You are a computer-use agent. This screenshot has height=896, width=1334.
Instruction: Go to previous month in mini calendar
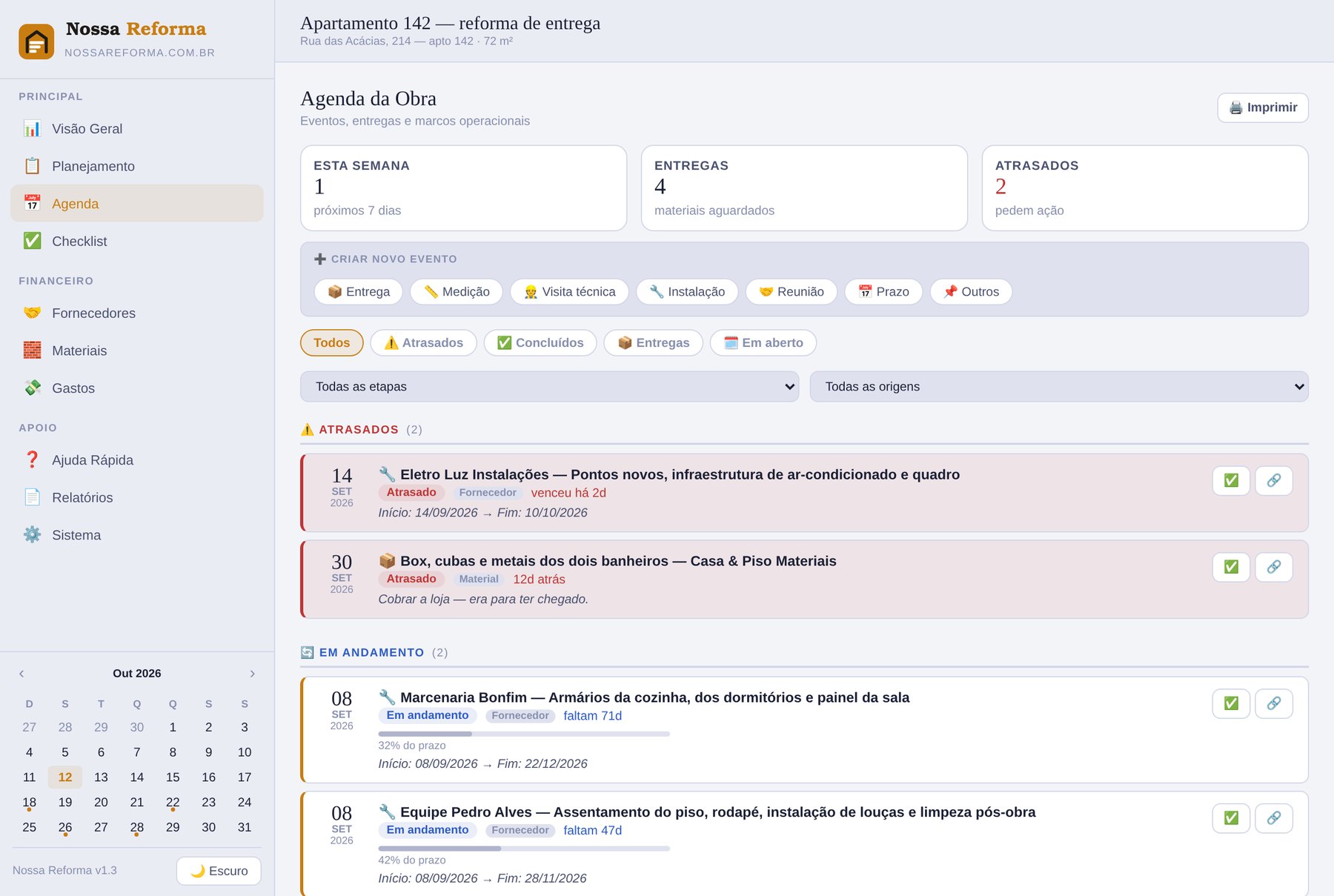tap(21, 674)
